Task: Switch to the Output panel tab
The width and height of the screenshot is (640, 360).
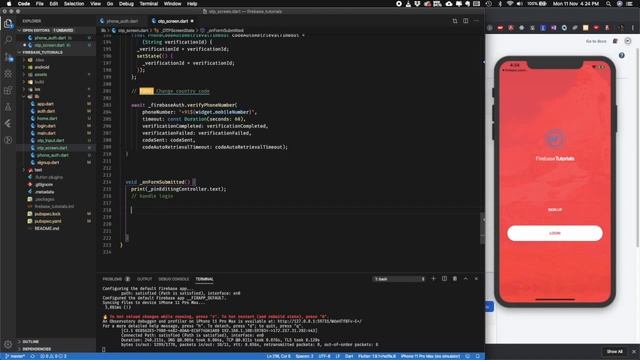Action: click(144, 279)
